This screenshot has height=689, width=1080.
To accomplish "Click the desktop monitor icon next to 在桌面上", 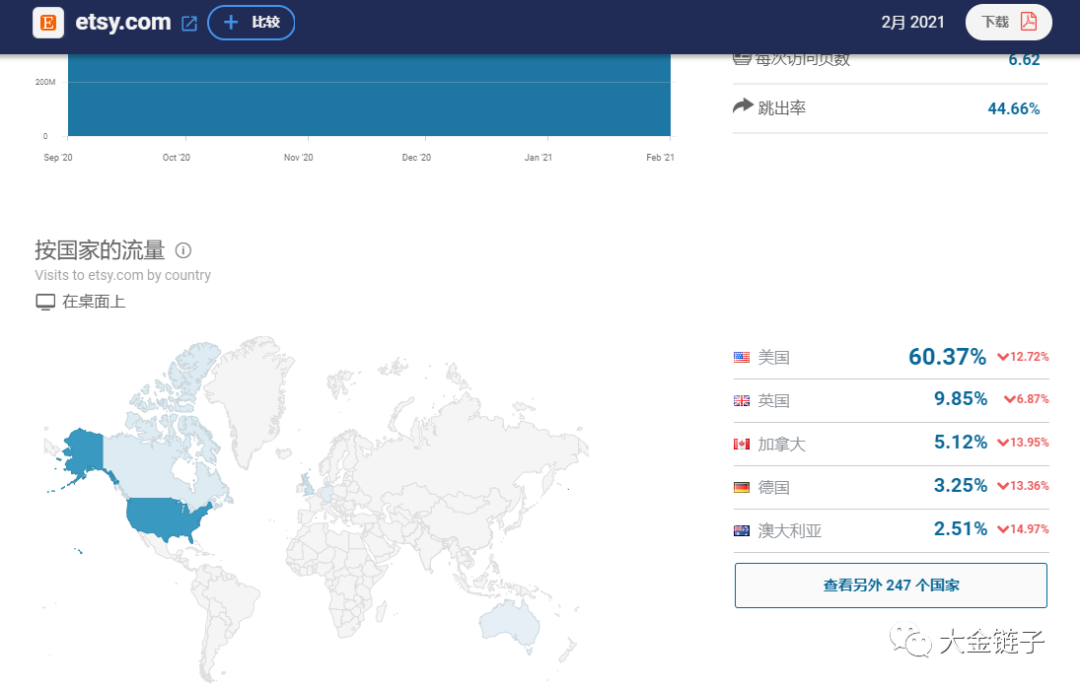I will (x=45, y=302).
